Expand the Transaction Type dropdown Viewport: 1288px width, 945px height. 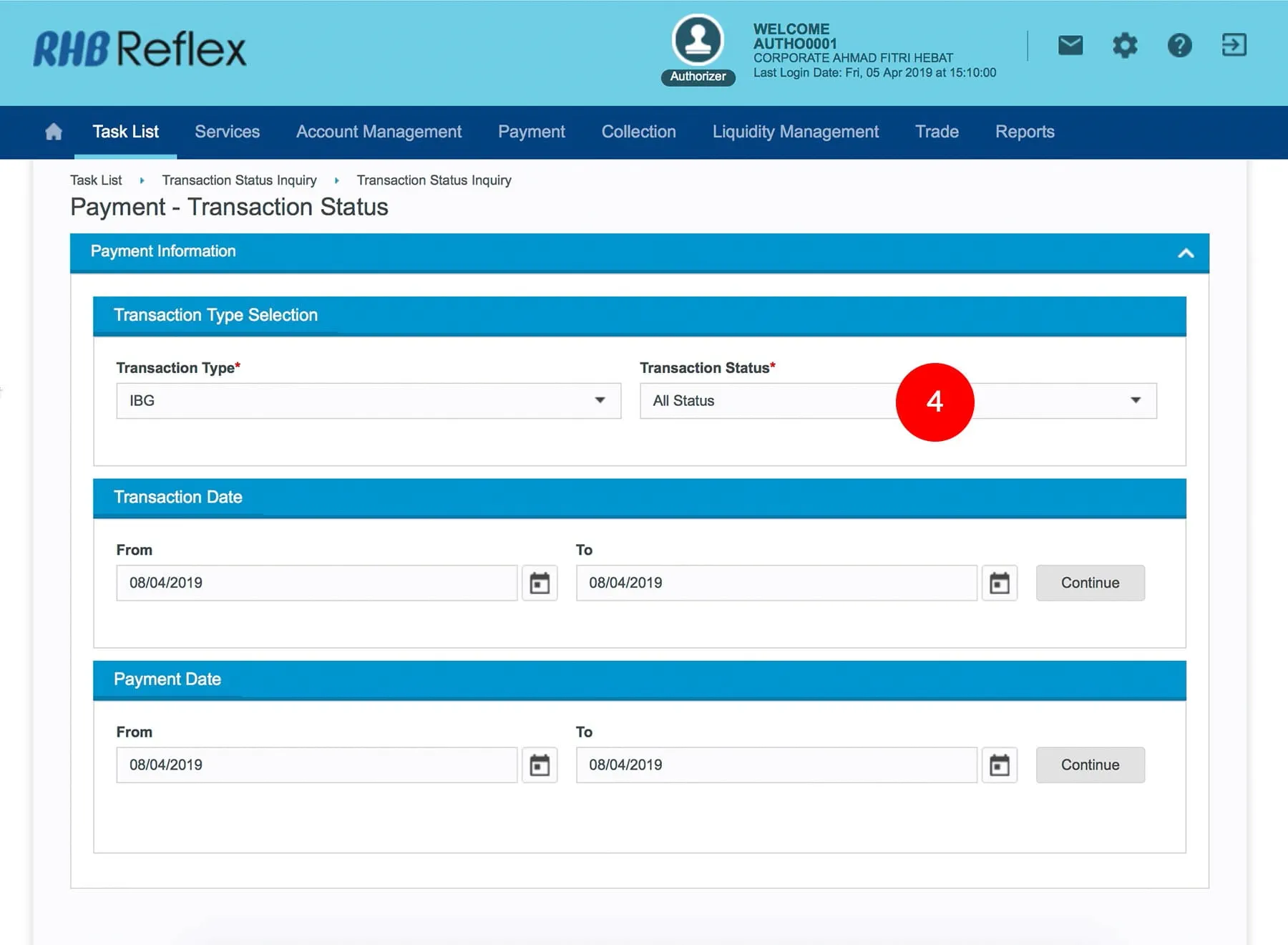(368, 401)
